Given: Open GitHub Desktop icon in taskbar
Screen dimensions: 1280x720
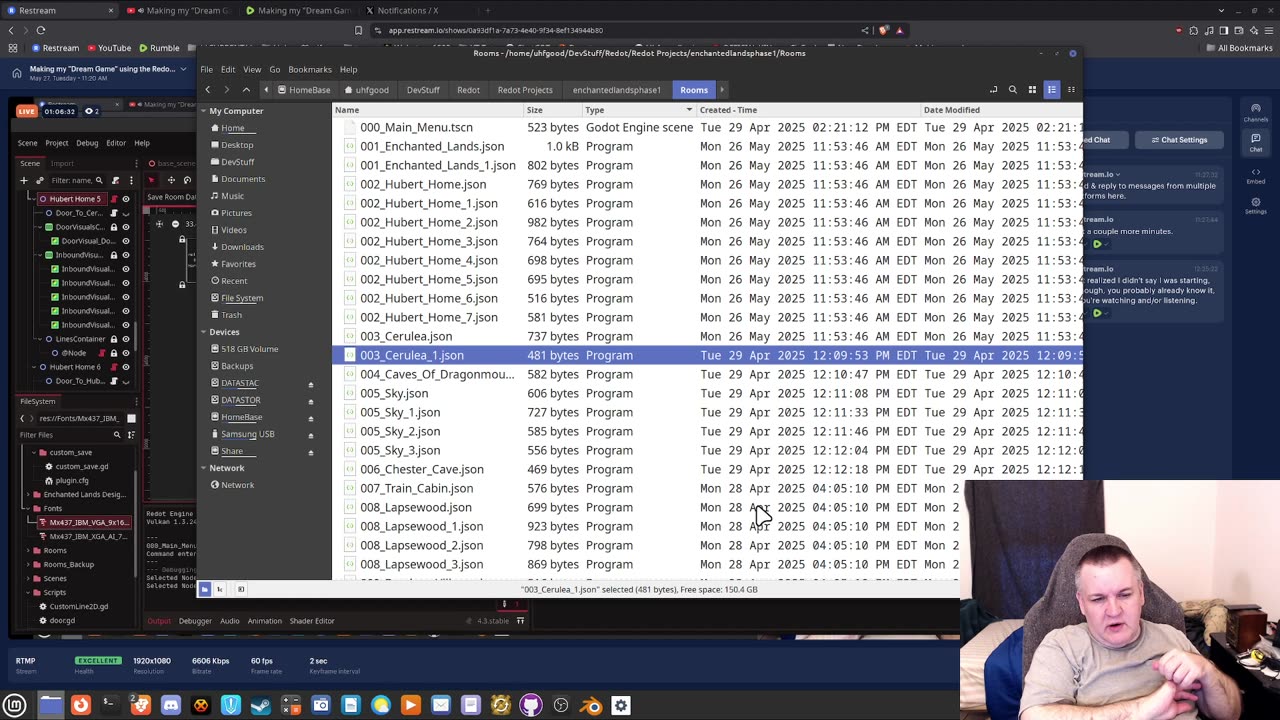Looking at the screenshot, I should [x=531, y=705].
